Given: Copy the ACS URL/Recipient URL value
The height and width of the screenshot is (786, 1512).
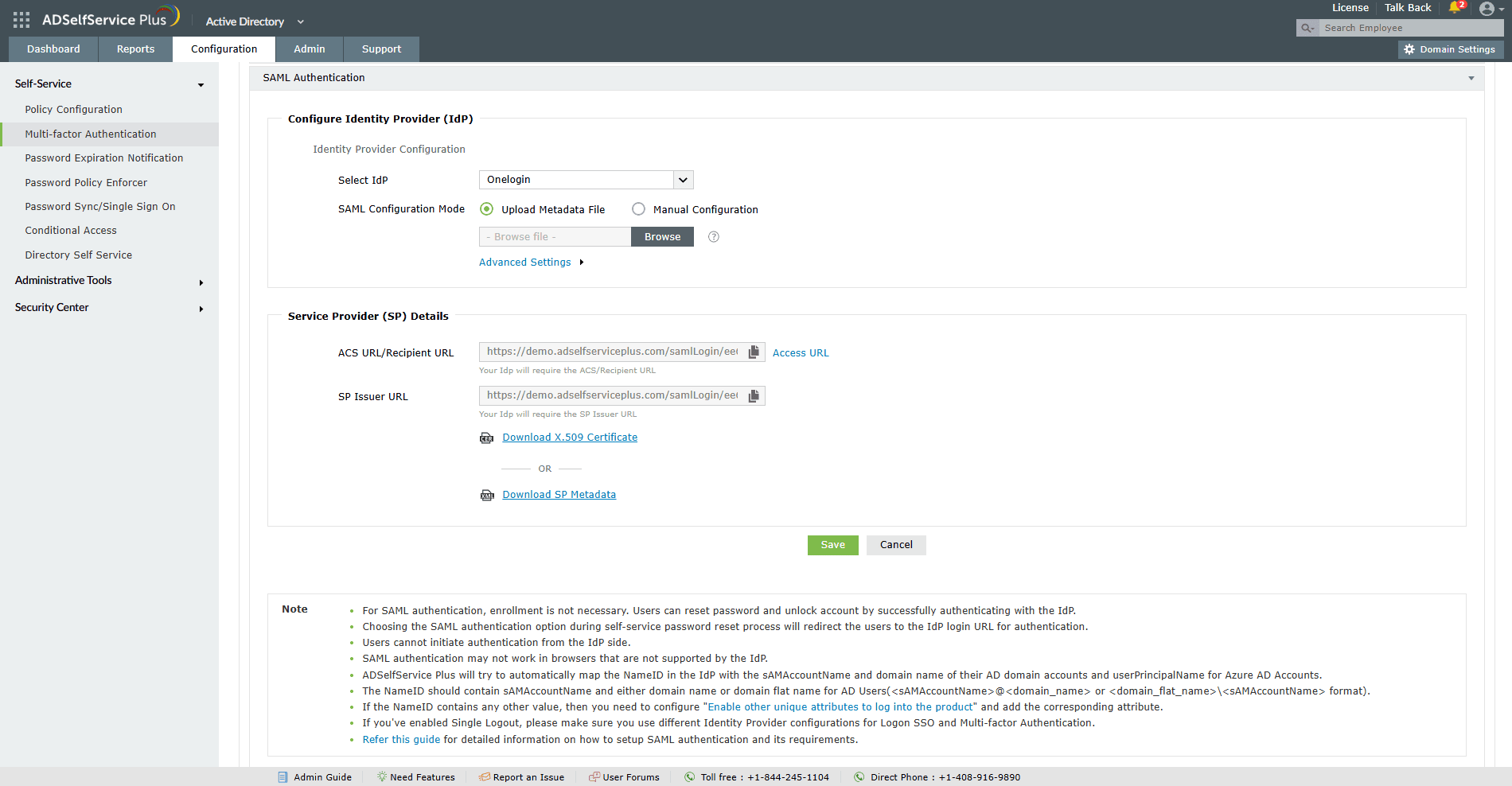Looking at the screenshot, I should 754,352.
